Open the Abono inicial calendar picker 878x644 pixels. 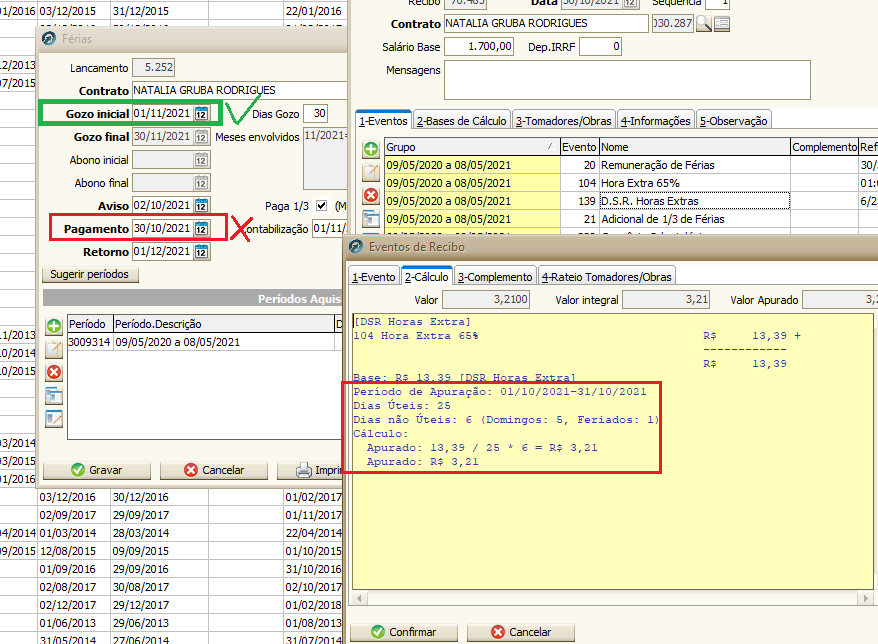[x=202, y=160]
